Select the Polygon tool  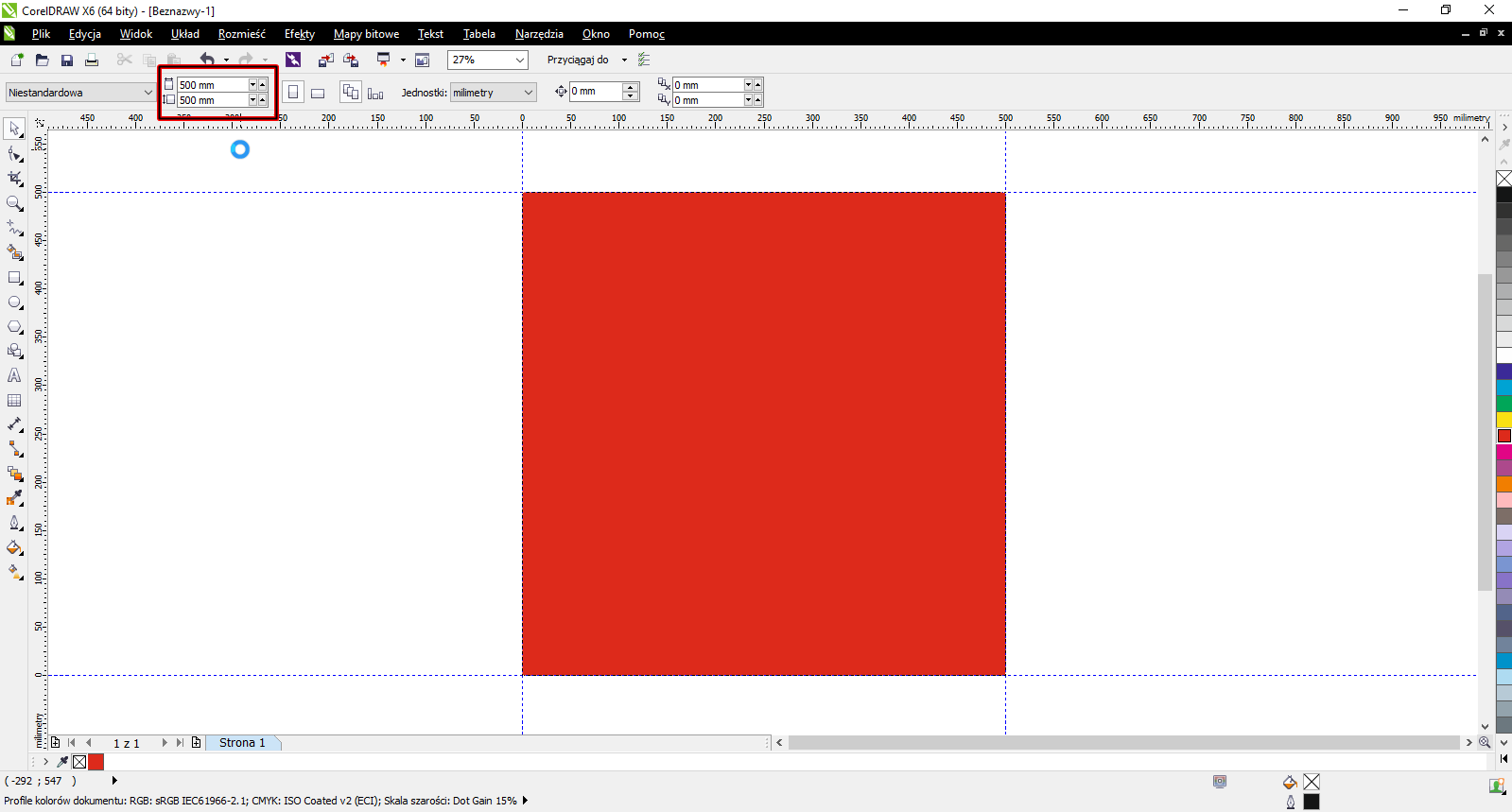click(14, 327)
